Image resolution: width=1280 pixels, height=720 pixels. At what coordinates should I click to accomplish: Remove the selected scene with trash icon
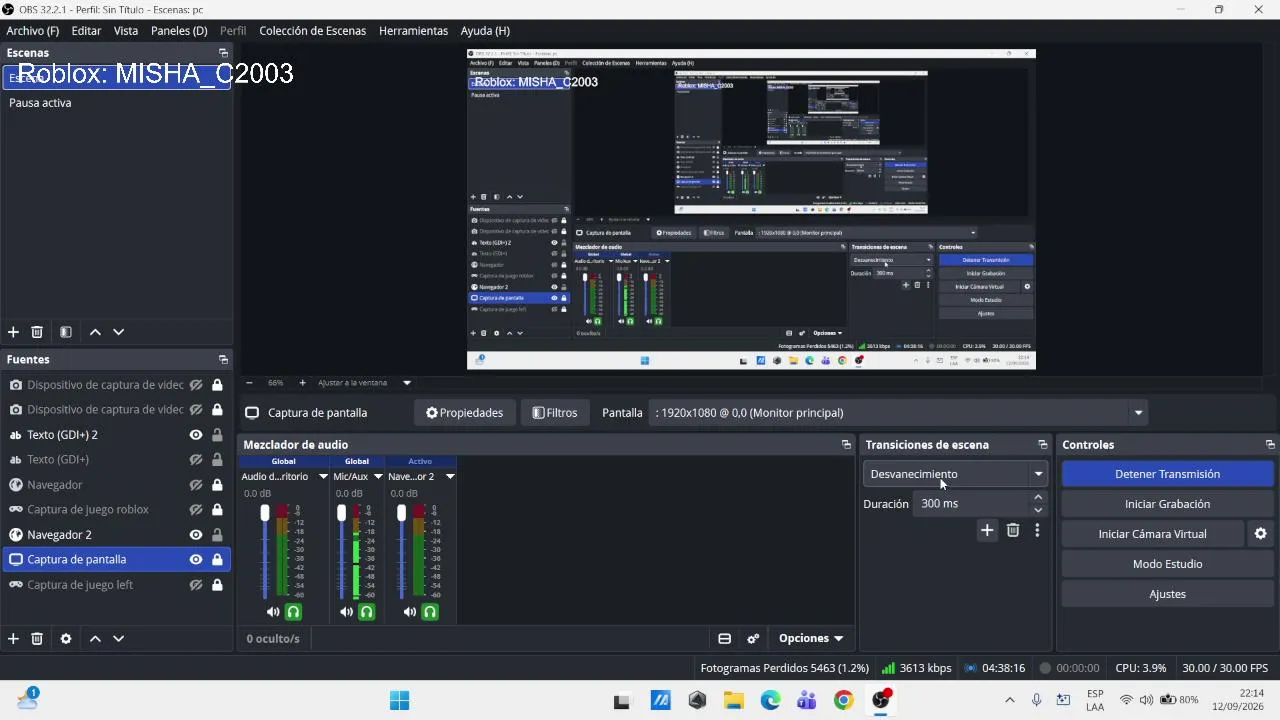coord(37,332)
